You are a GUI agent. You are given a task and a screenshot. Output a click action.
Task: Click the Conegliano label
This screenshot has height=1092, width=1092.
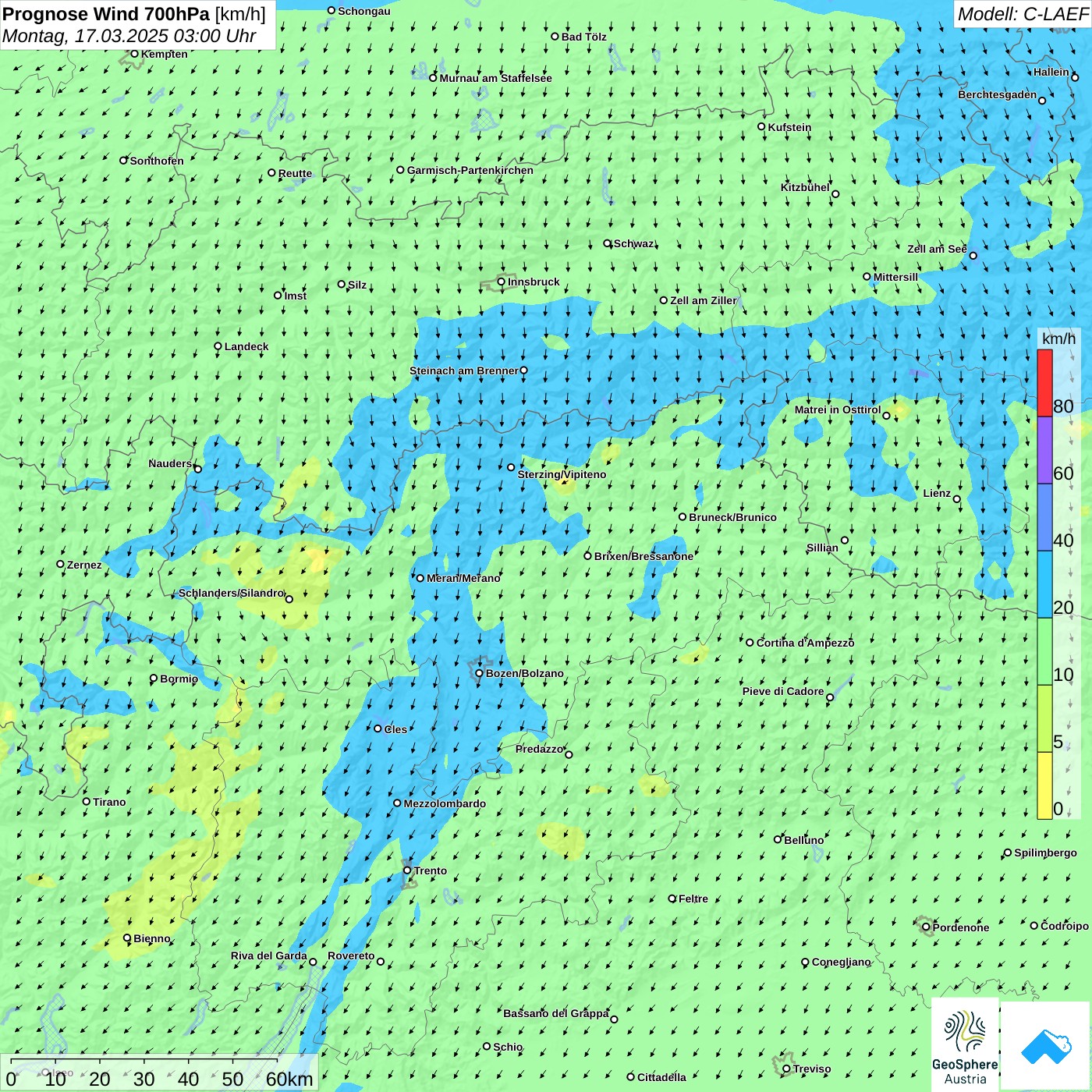(x=841, y=962)
